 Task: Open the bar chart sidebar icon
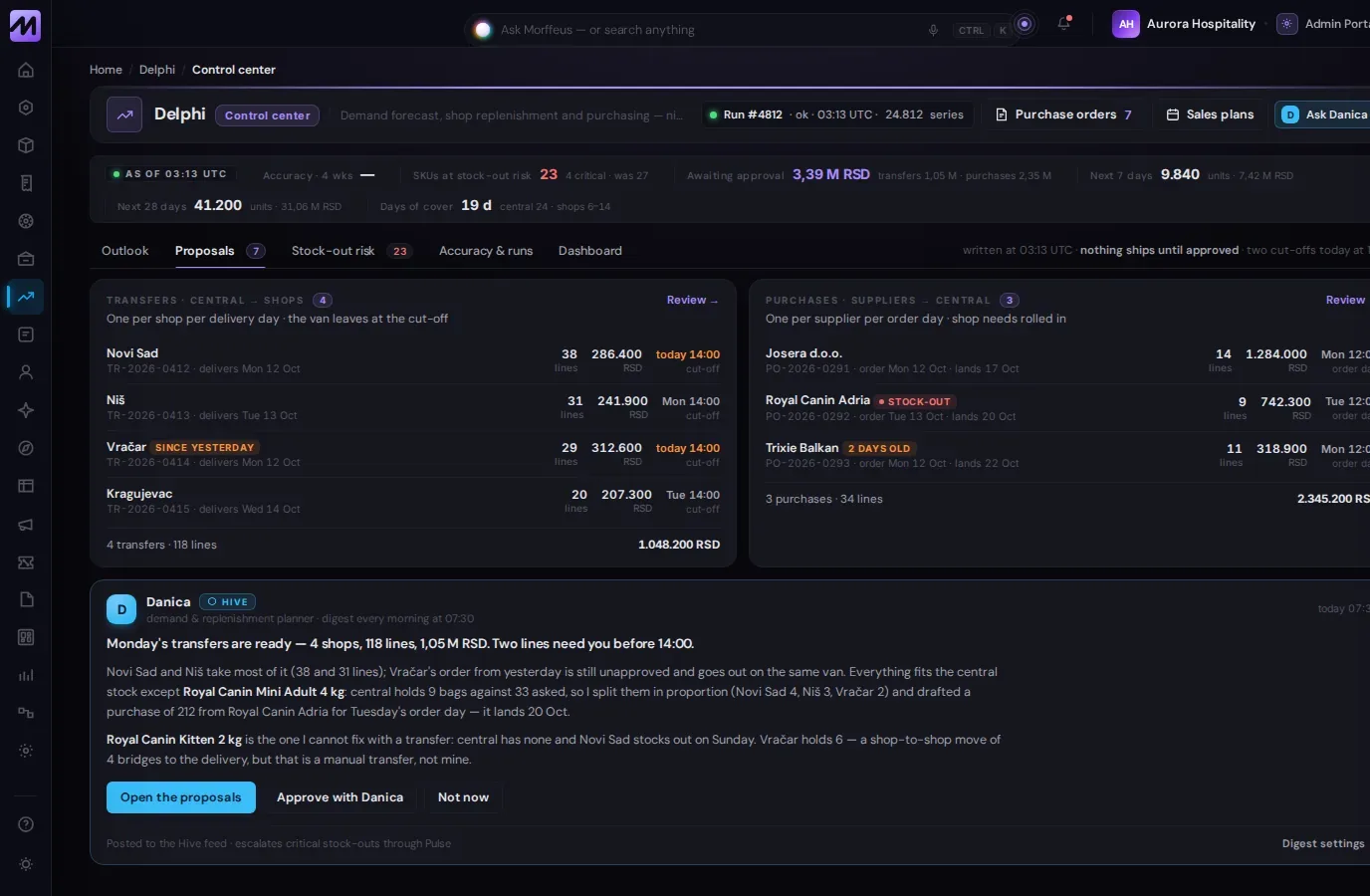coord(26,675)
